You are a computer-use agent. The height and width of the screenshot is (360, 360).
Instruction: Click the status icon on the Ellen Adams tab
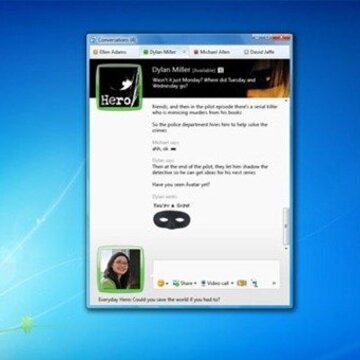pyautogui.click(x=96, y=52)
